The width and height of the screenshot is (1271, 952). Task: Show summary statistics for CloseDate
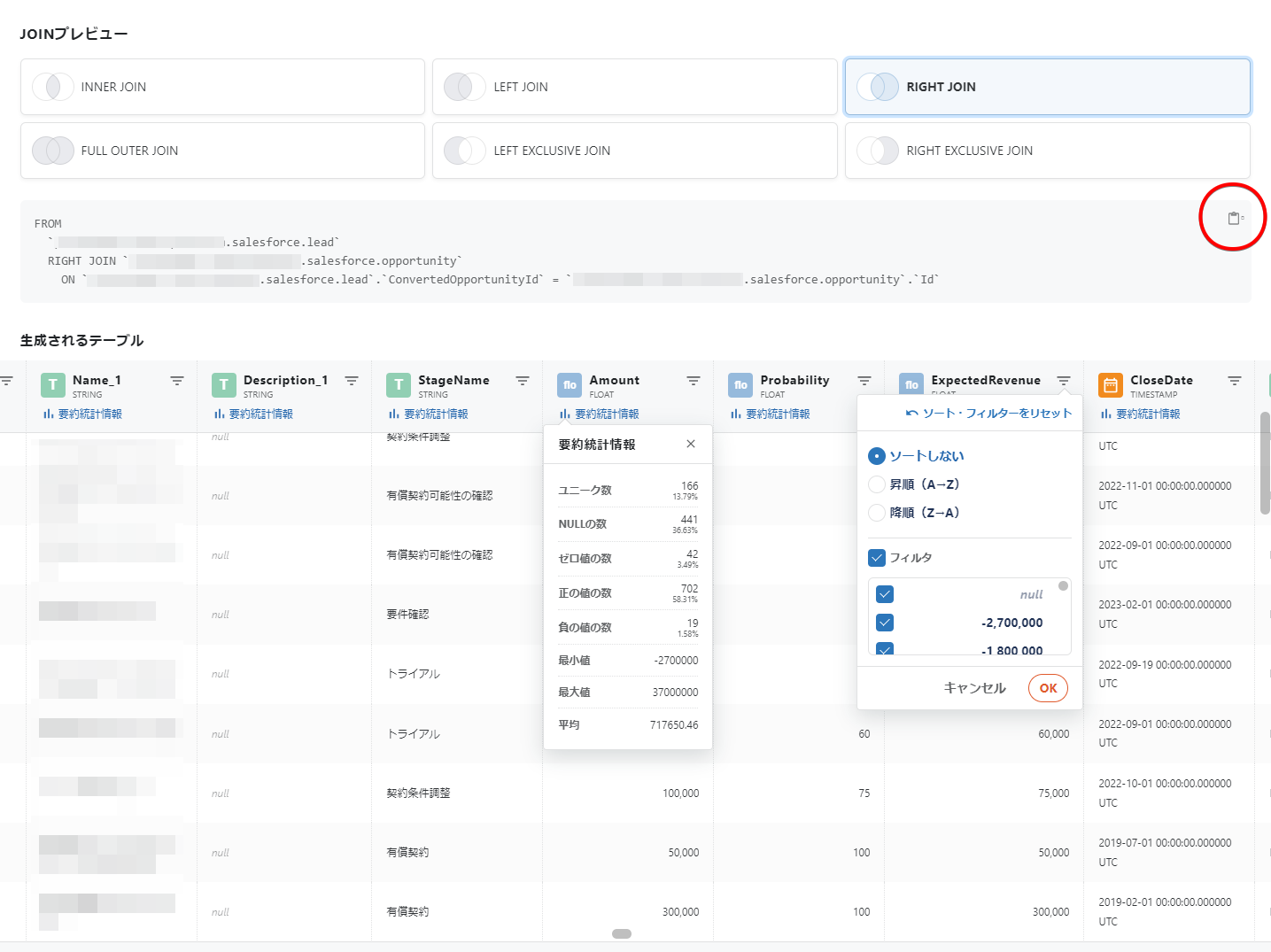point(1141,414)
